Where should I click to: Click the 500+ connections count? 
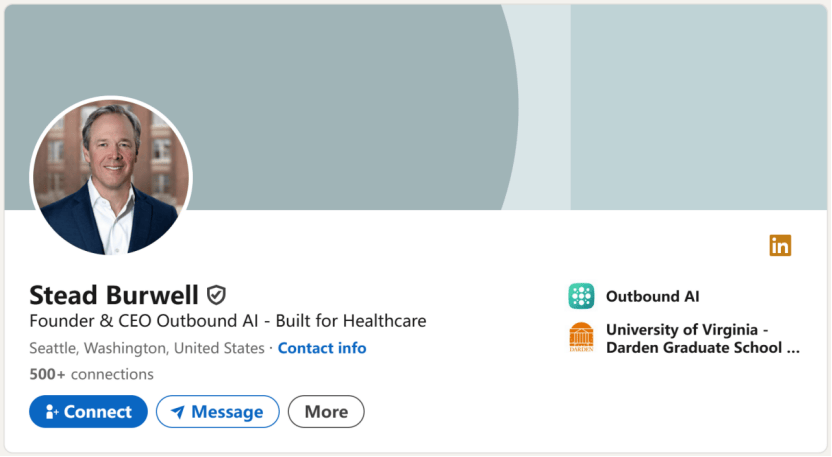click(91, 374)
